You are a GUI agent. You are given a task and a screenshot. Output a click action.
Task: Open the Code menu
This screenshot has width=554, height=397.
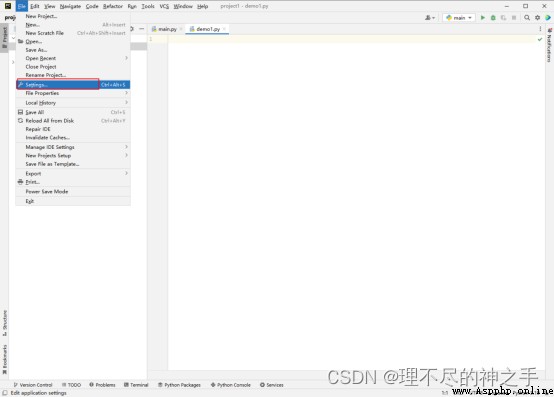92,6
